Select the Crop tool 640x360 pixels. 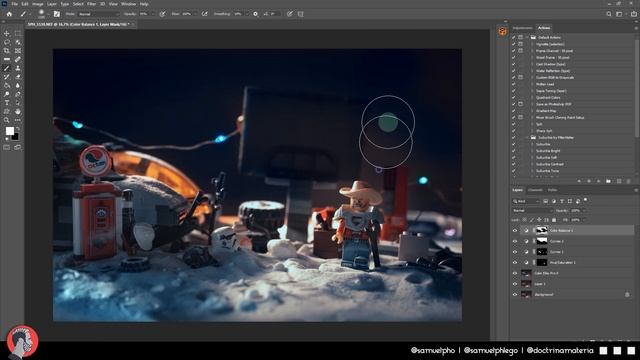coord(7,51)
